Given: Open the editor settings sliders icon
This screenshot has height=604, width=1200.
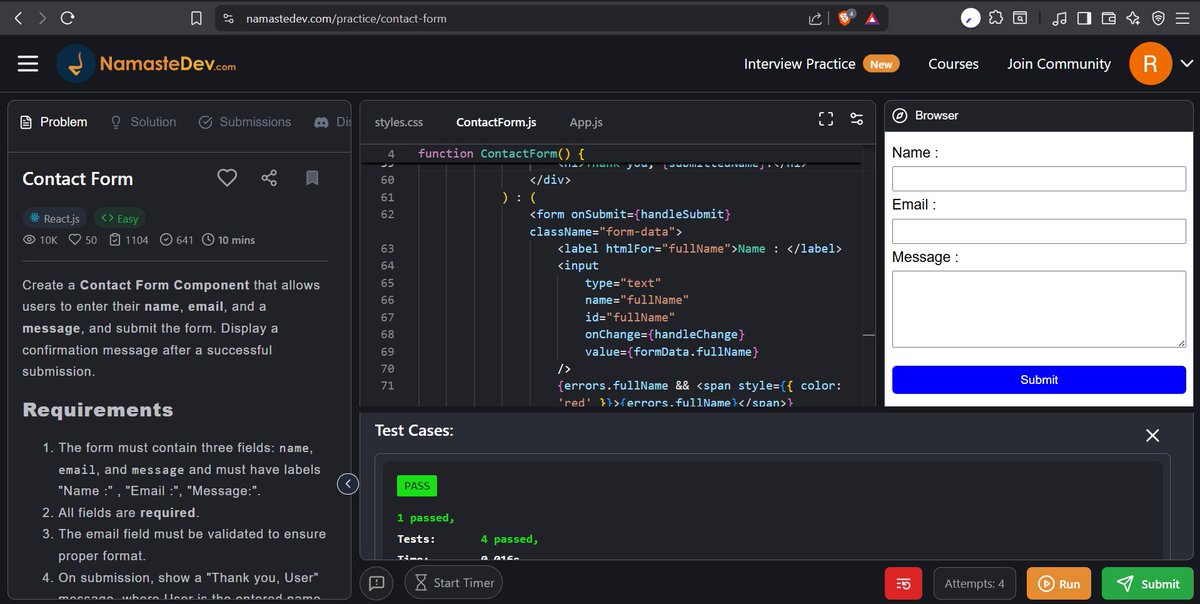Looking at the screenshot, I should point(857,119).
